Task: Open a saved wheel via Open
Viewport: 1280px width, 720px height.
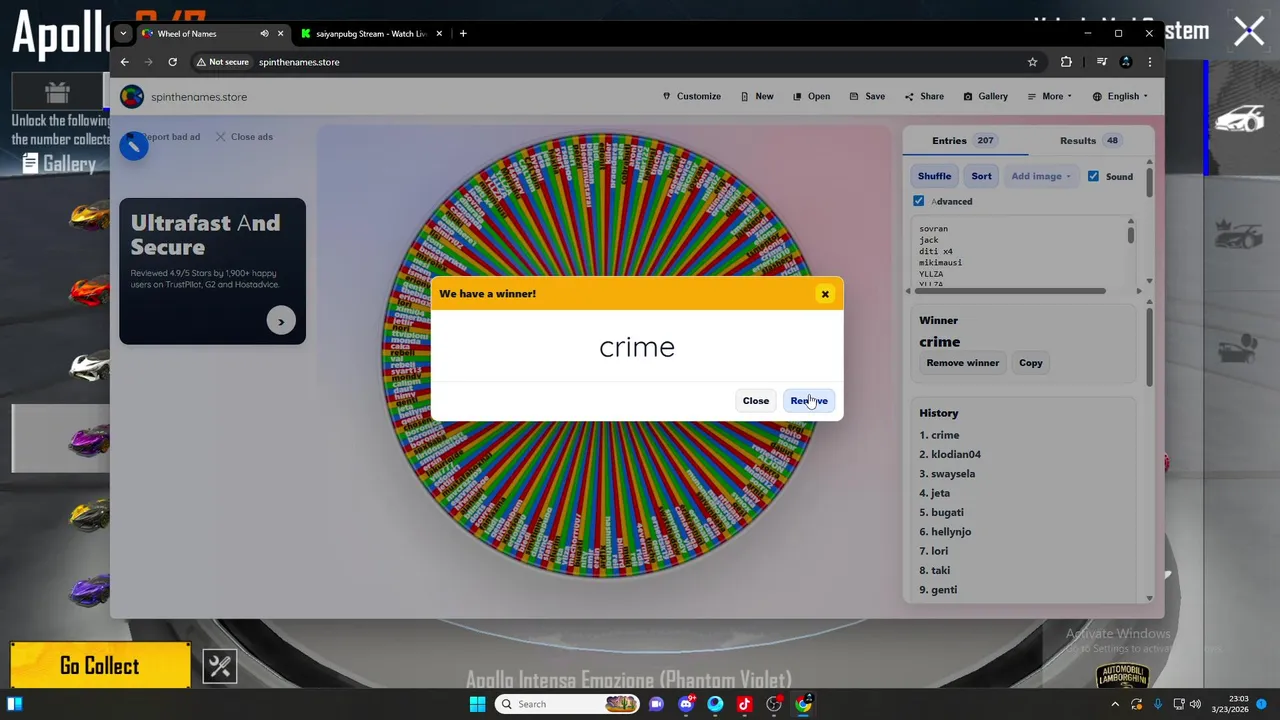Action: click(812, 97)
